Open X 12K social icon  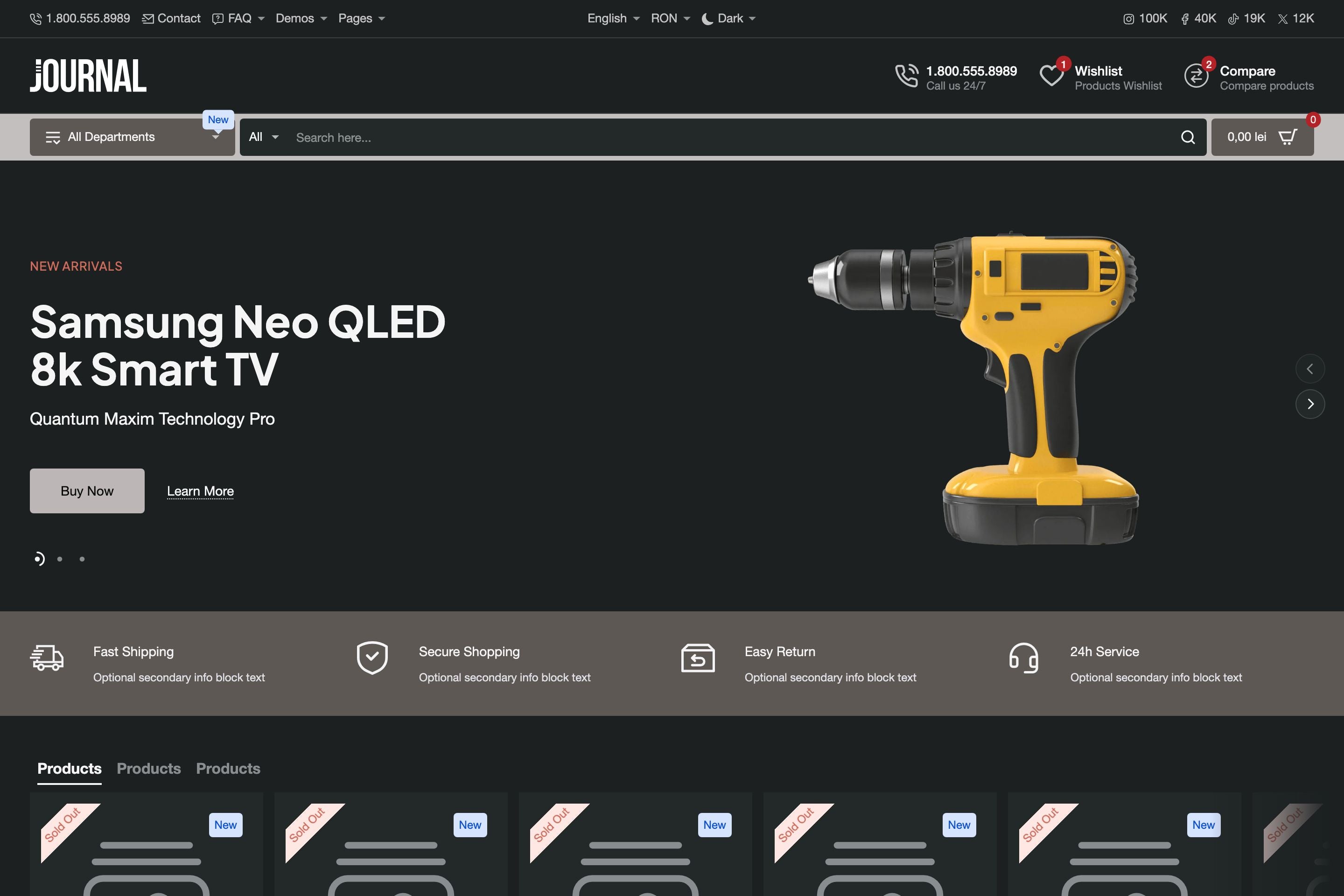[x=1283, y=19]
